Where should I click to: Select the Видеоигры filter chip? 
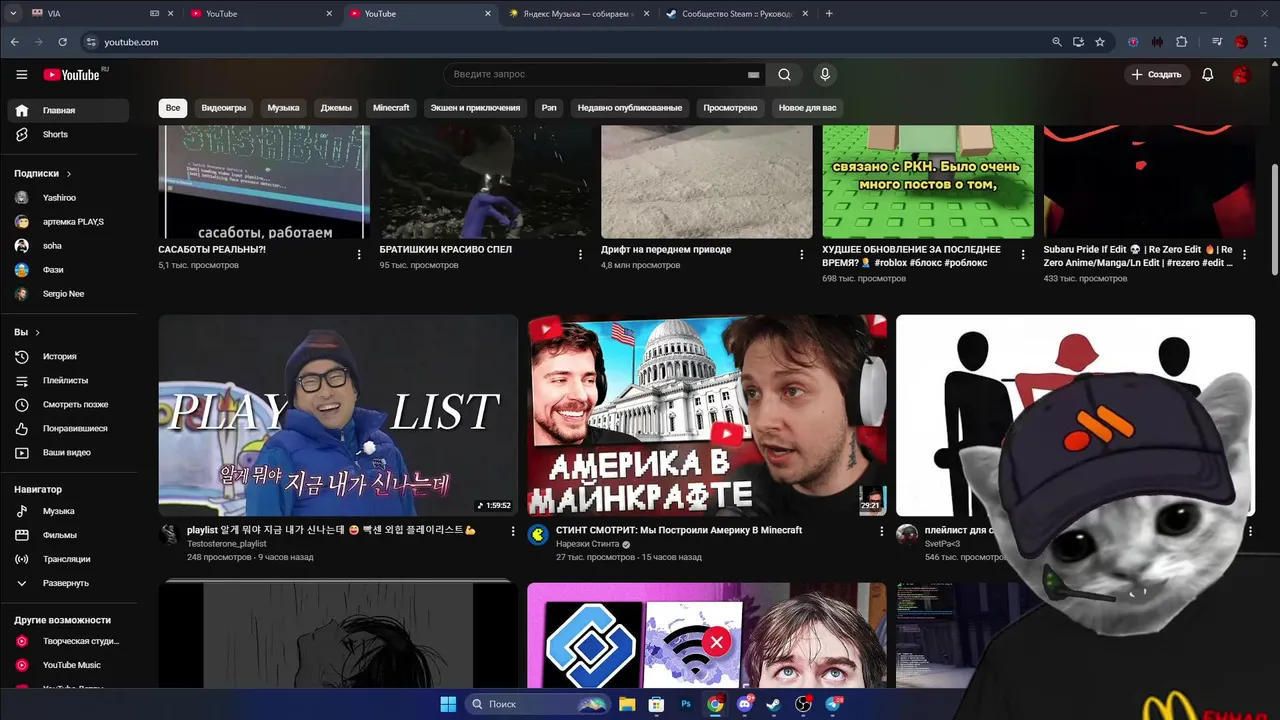(x=223, y=107)
